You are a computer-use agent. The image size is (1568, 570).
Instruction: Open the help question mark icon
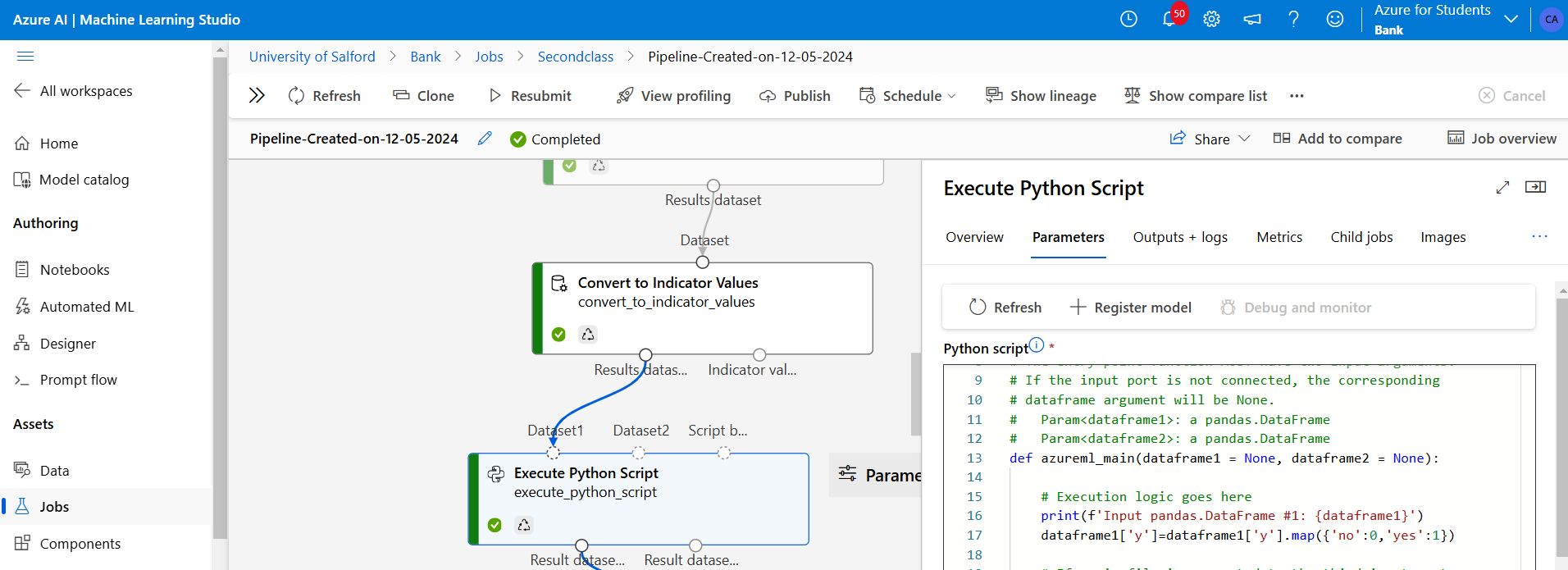pyautogui.click(x=1293, y=19)
